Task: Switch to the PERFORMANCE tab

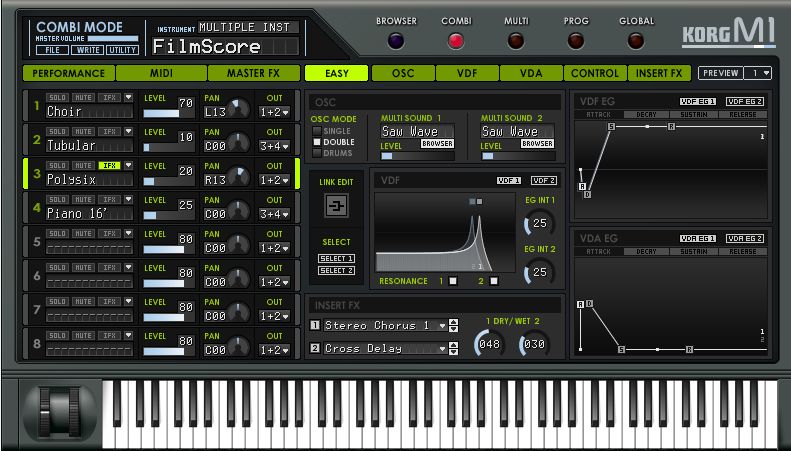Action: pyautogui.click(x=69, y=73)
